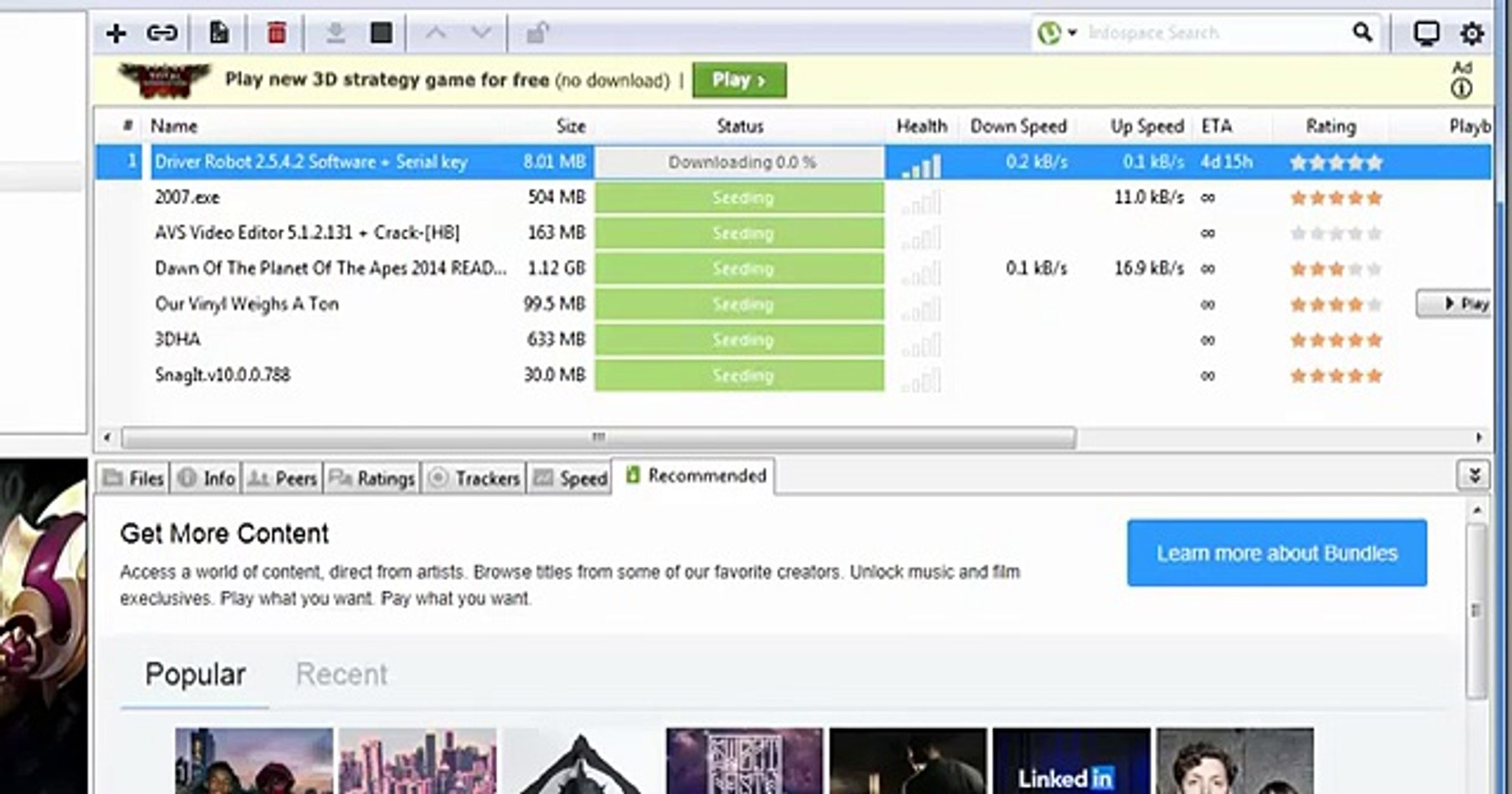Click the torrent list horizontal scrollbar
This screenshot has width=1512, height=794.
coord(598,437)
